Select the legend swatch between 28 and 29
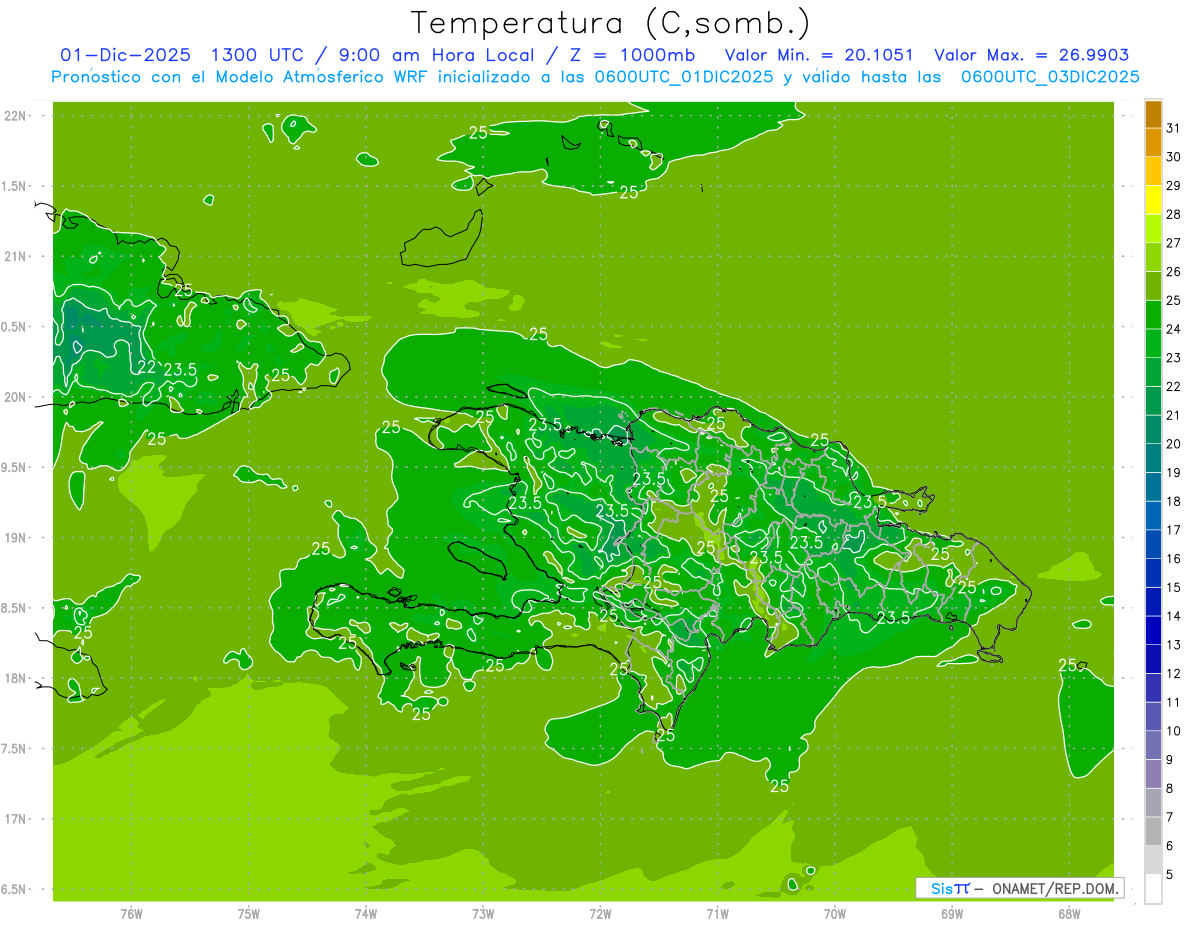 (1153, 200)
